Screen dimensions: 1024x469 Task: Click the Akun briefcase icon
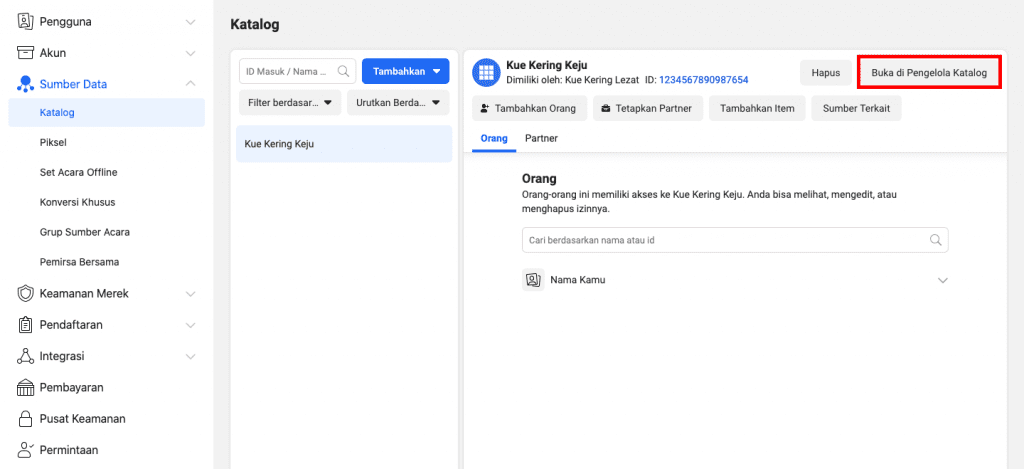[x=26, y=53]
